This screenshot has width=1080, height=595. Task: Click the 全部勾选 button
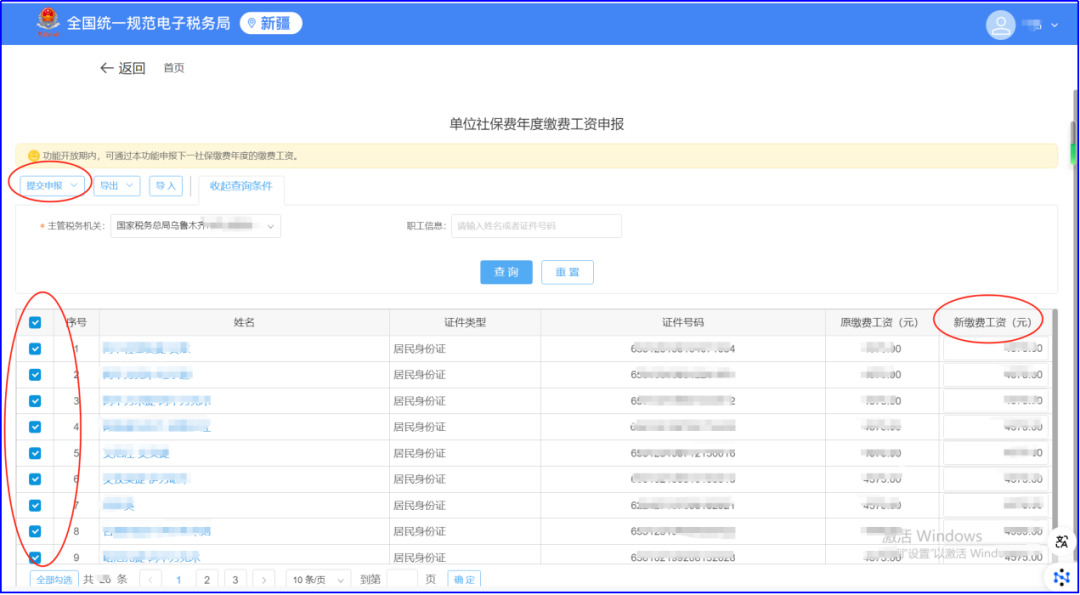click(x=54, y=580)
